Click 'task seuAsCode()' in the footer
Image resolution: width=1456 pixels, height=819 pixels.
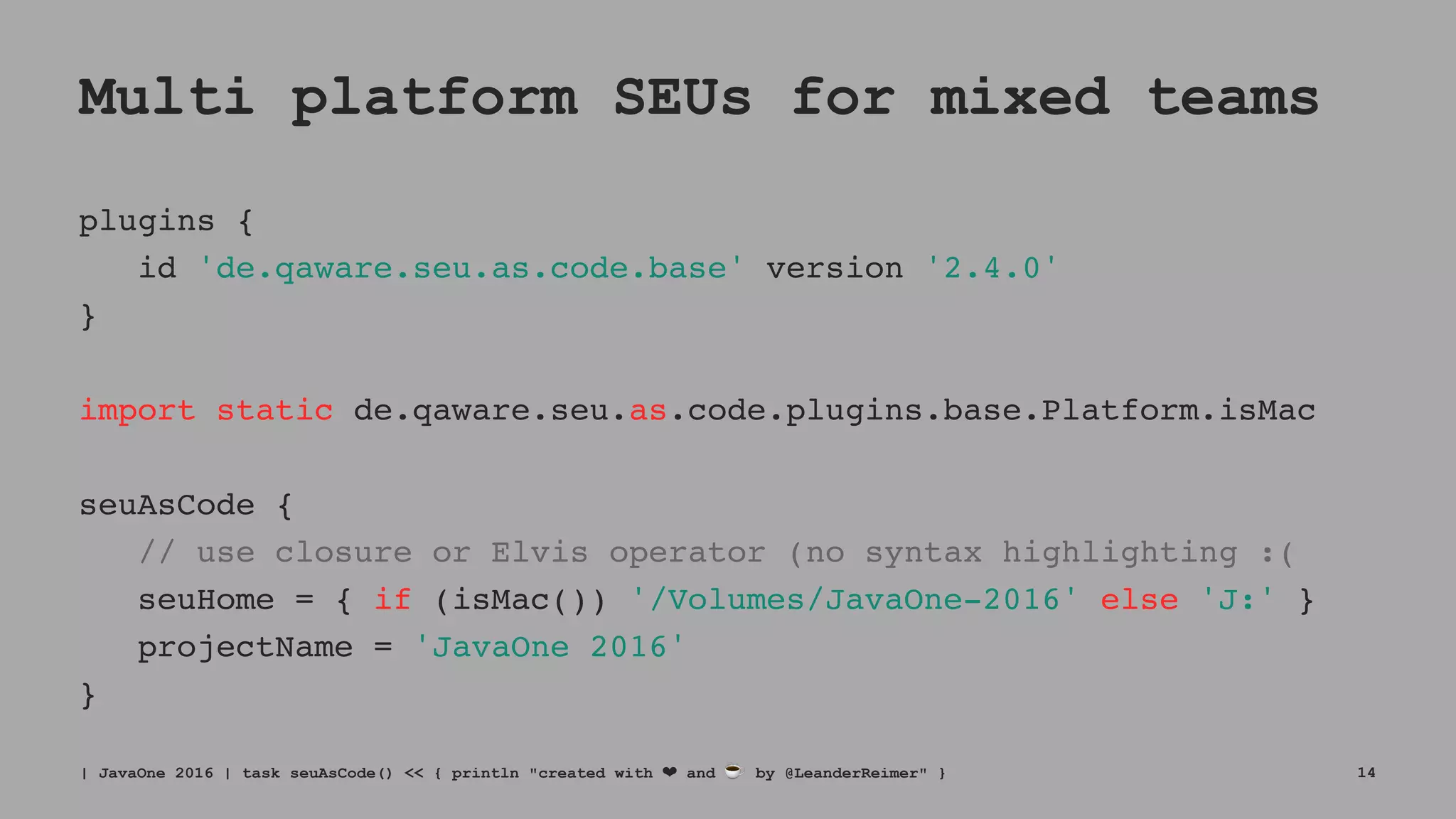click(x=317, y=773)
